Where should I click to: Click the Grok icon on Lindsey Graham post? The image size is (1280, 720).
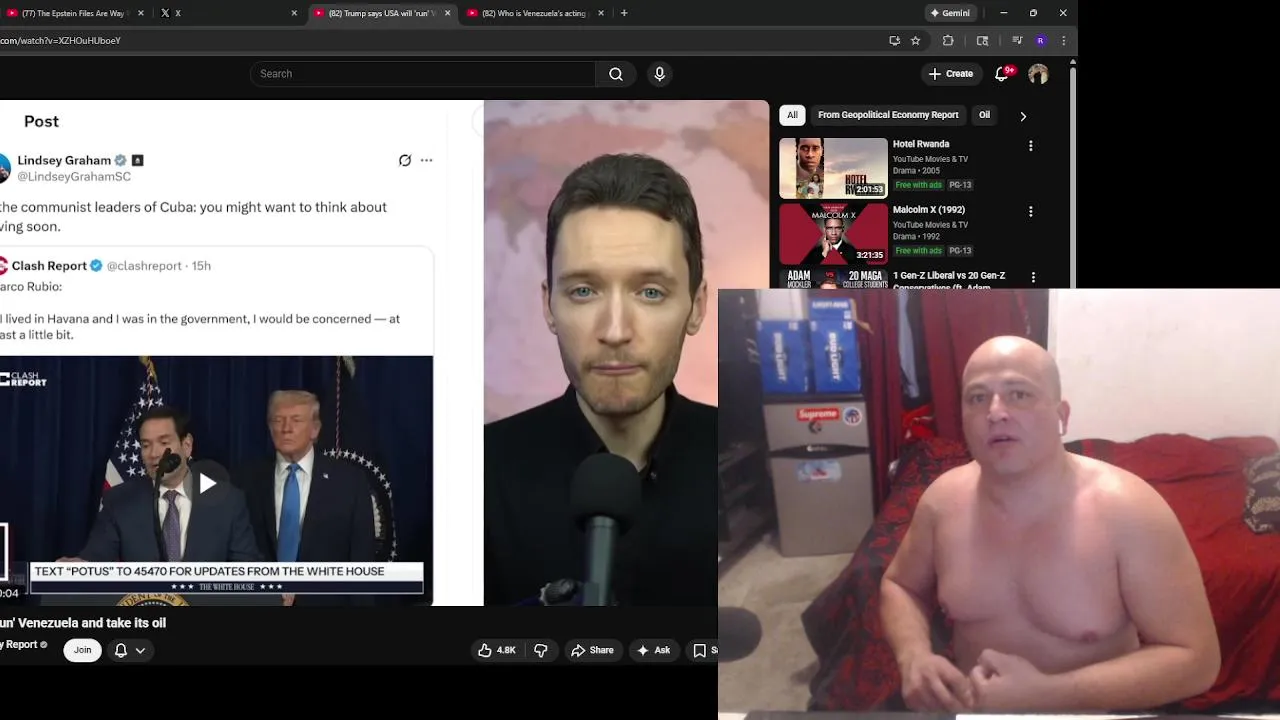click(405, 160)
